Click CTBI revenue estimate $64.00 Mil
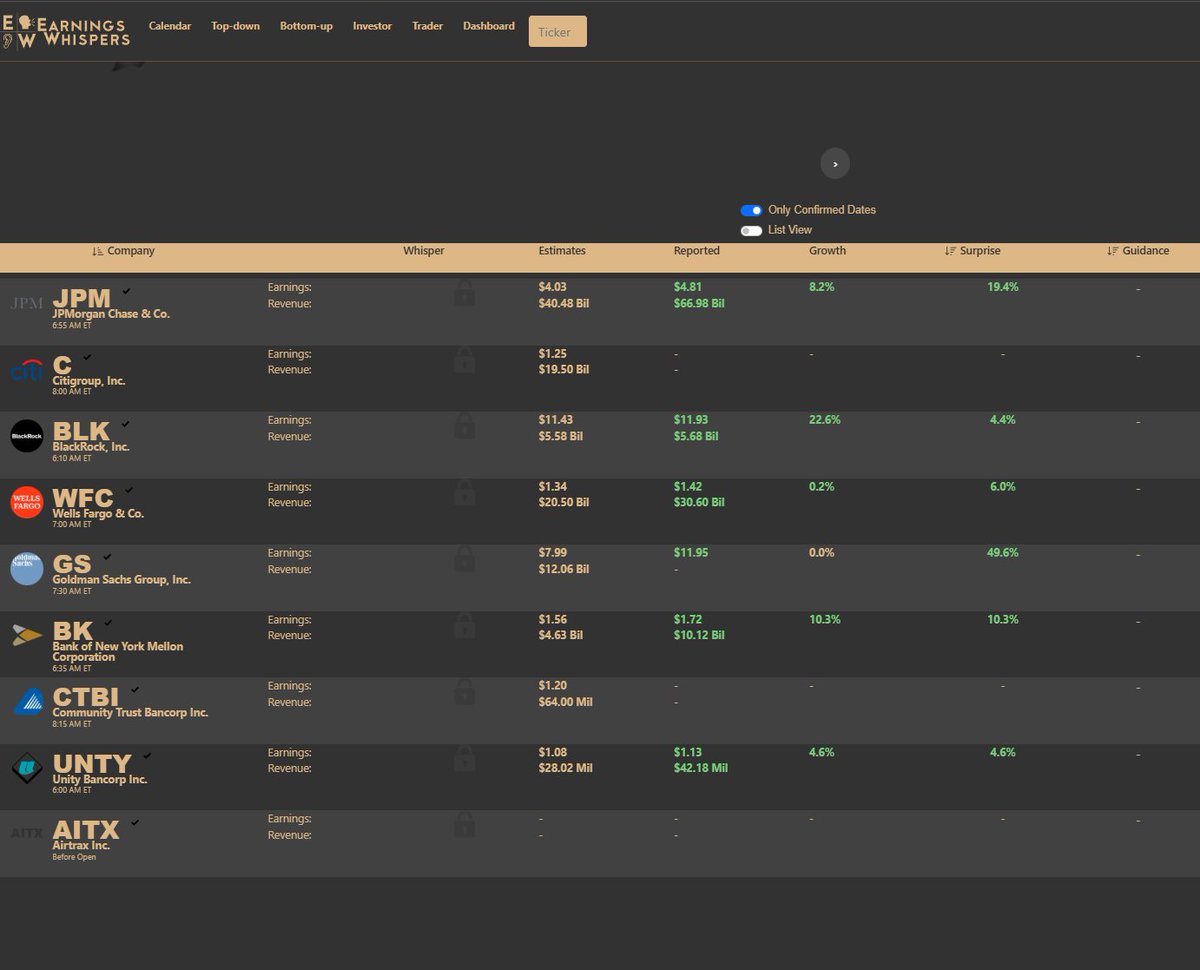 [x=566, y=702]
